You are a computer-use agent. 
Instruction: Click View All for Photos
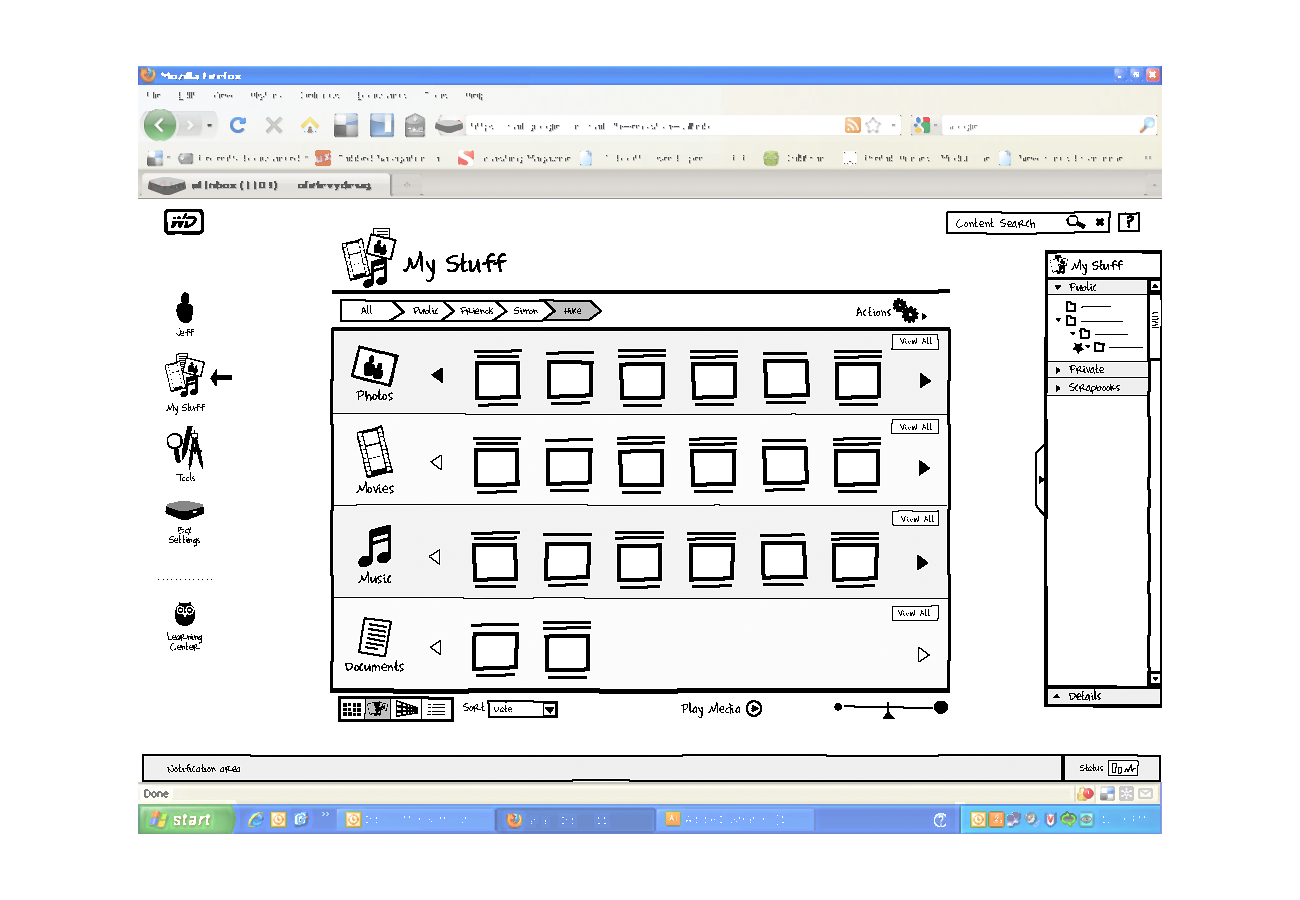pyautogui.click(x=915, y=342)
